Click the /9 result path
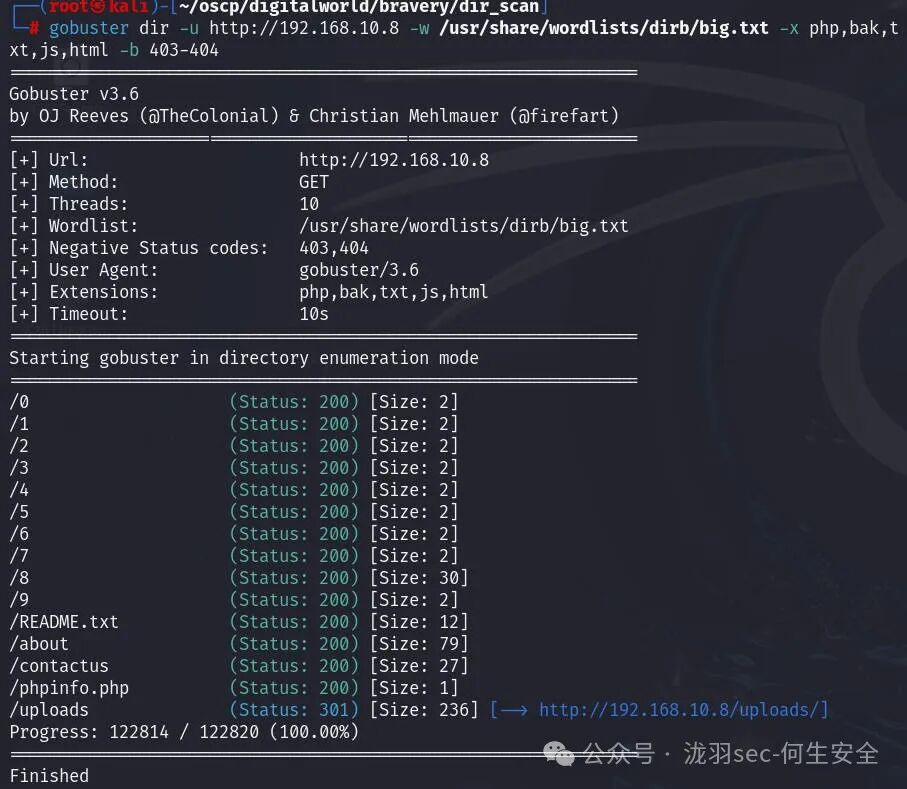Screen dimensions: 907x789 click(x=19, y=600)
